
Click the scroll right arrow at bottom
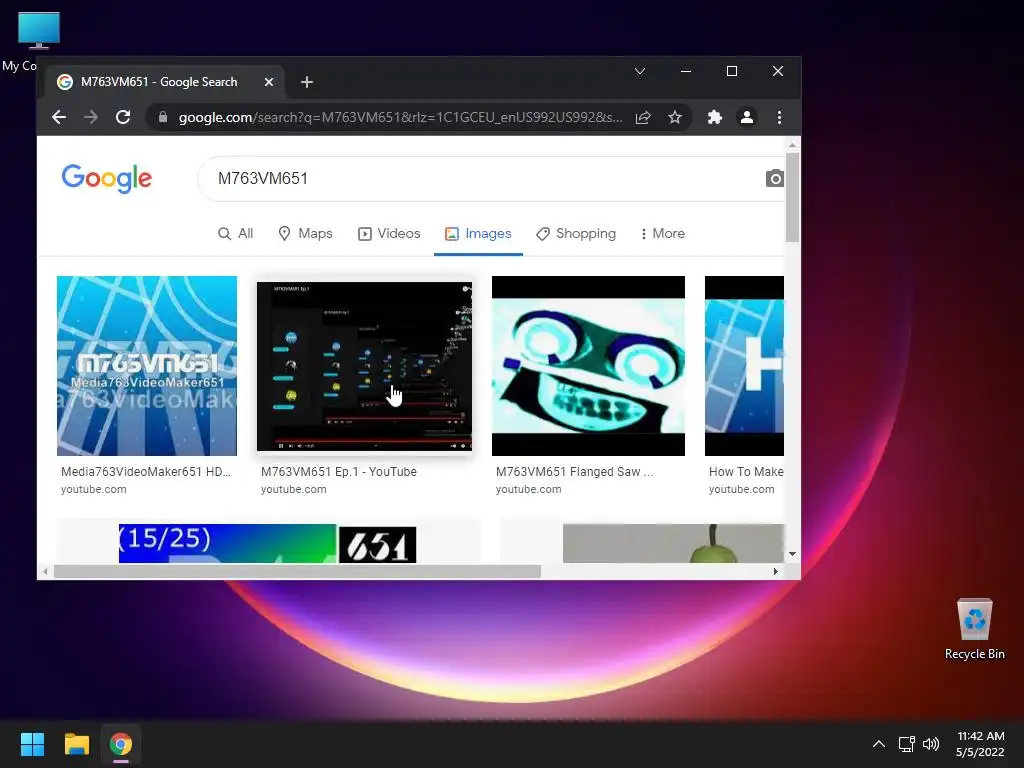click(x=775, y=571)
